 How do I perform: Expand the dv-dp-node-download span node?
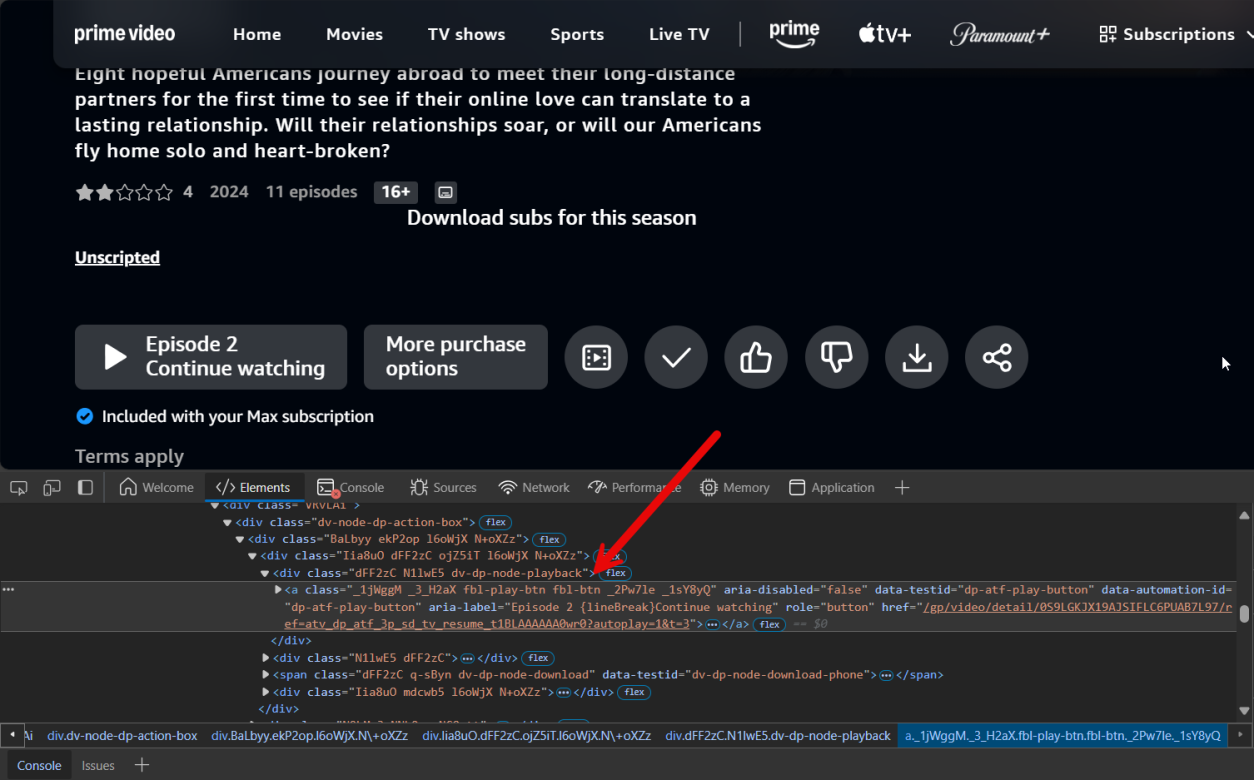click(266, 675)
